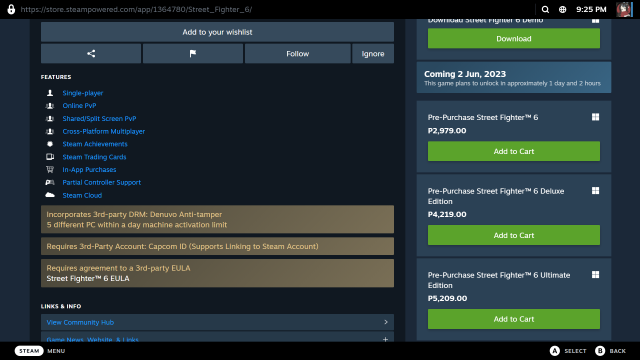Download the Street Fighter 6 demo
The width and height of the screenshot is (640, 360).
tap(514, 39)
